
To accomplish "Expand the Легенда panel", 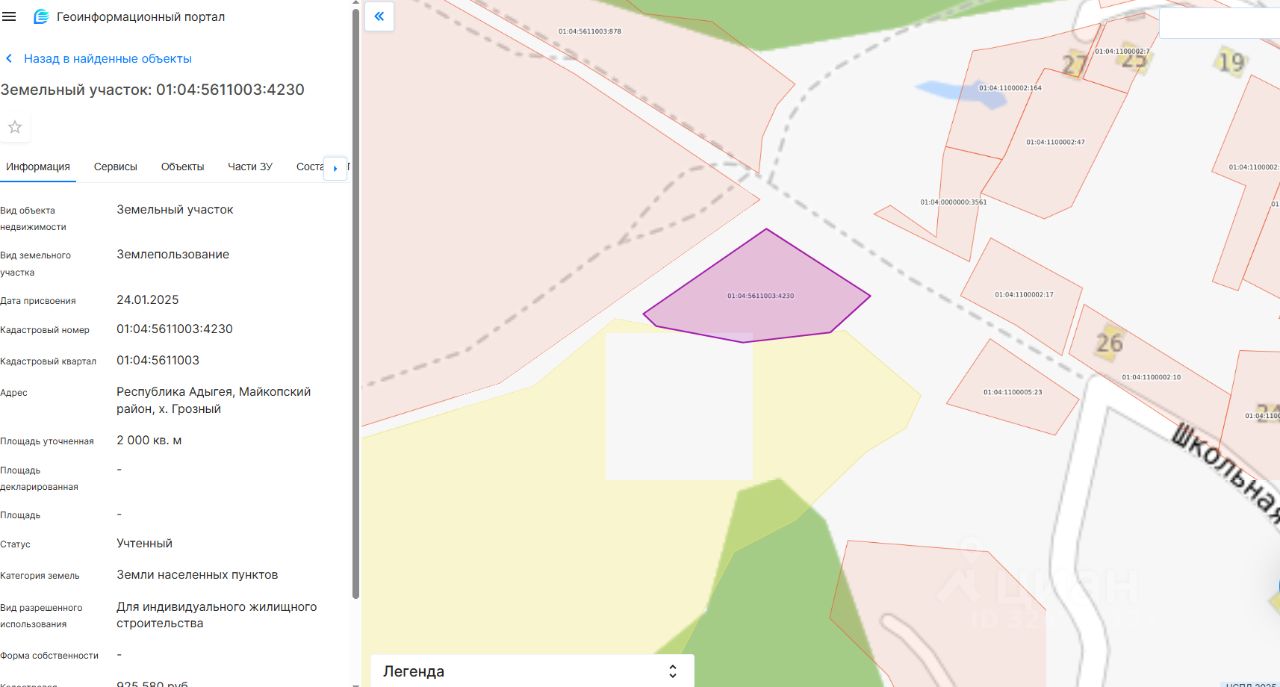I will [532, 671].
